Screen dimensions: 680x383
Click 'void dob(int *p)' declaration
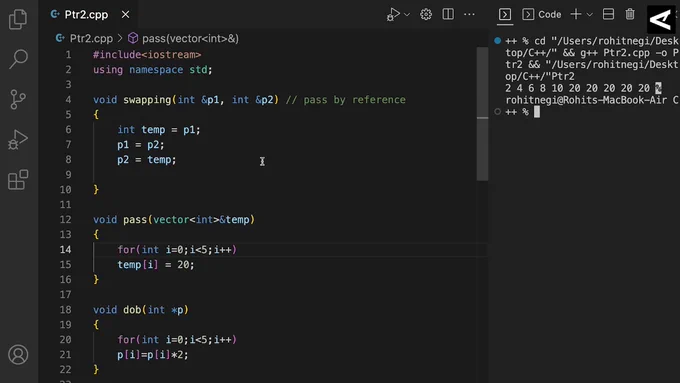141,310
